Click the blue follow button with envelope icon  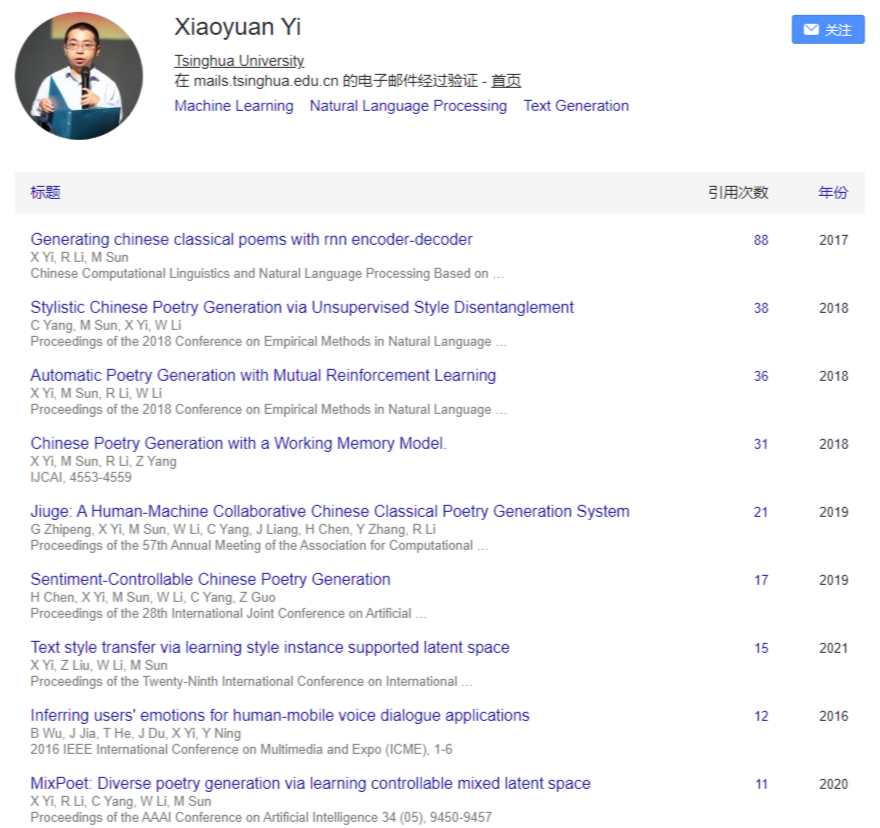tap(827, 29)
